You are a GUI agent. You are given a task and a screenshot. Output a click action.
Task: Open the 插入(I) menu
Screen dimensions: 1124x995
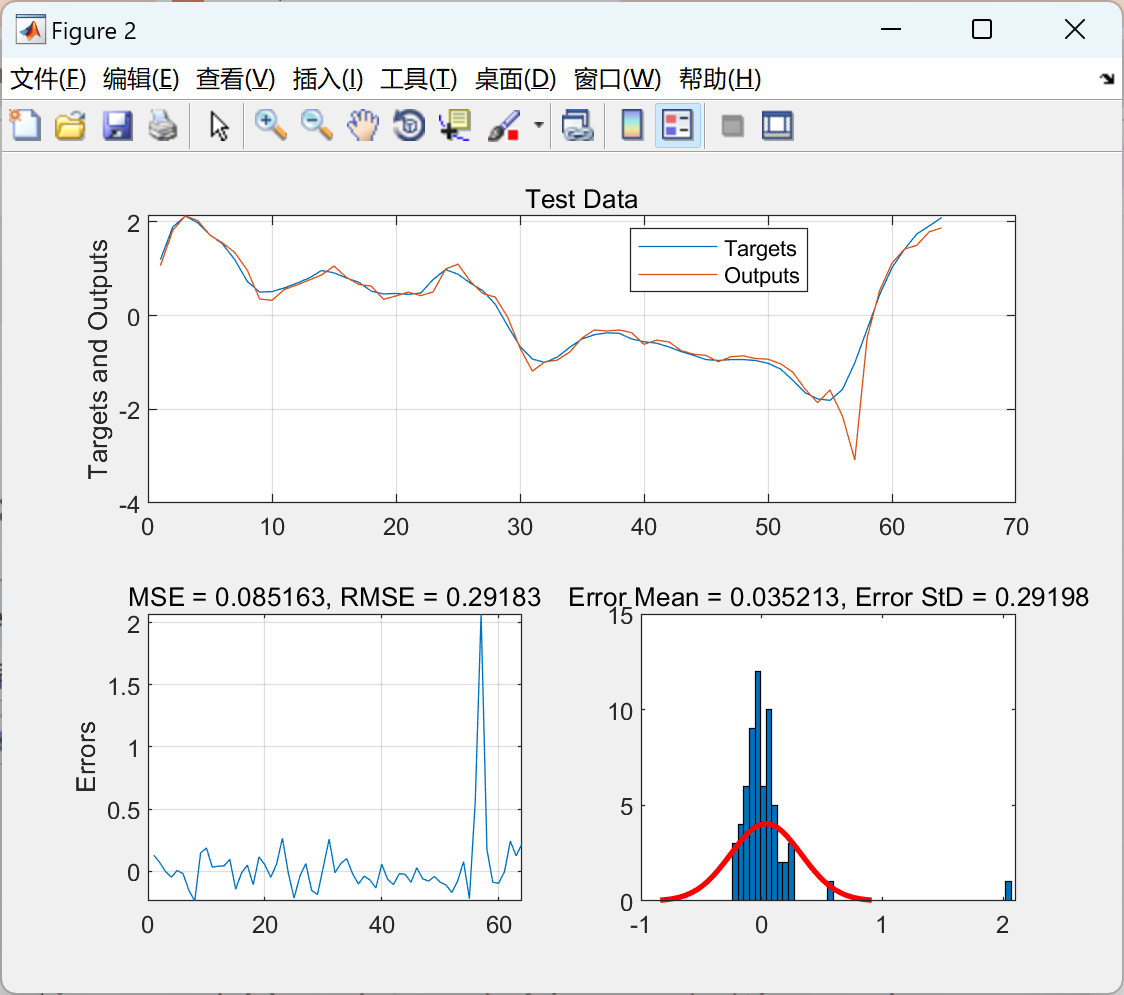tap(328, 79)
